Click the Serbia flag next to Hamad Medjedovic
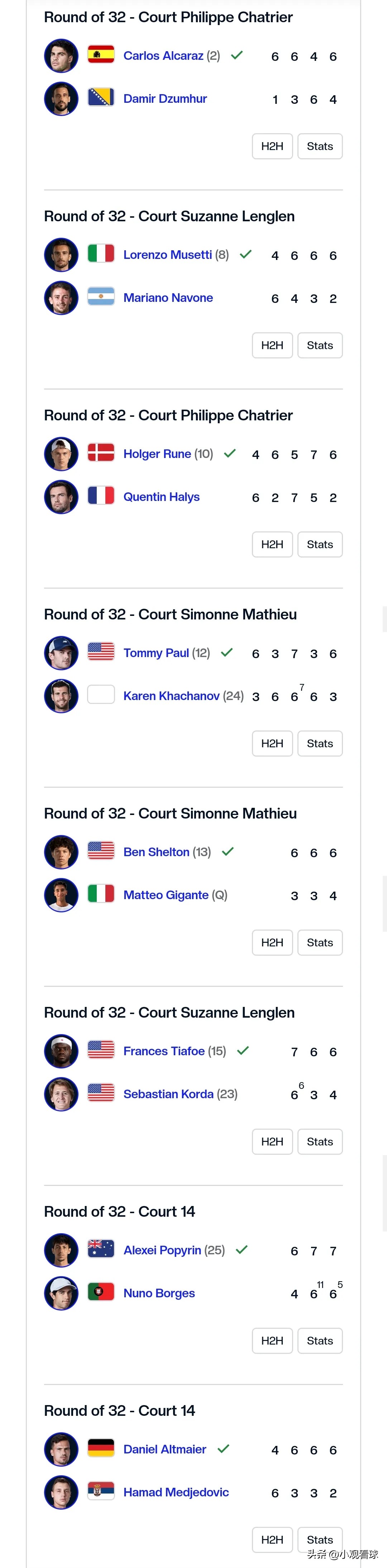Screen dimensions: 387x1568 [101, 1492]
